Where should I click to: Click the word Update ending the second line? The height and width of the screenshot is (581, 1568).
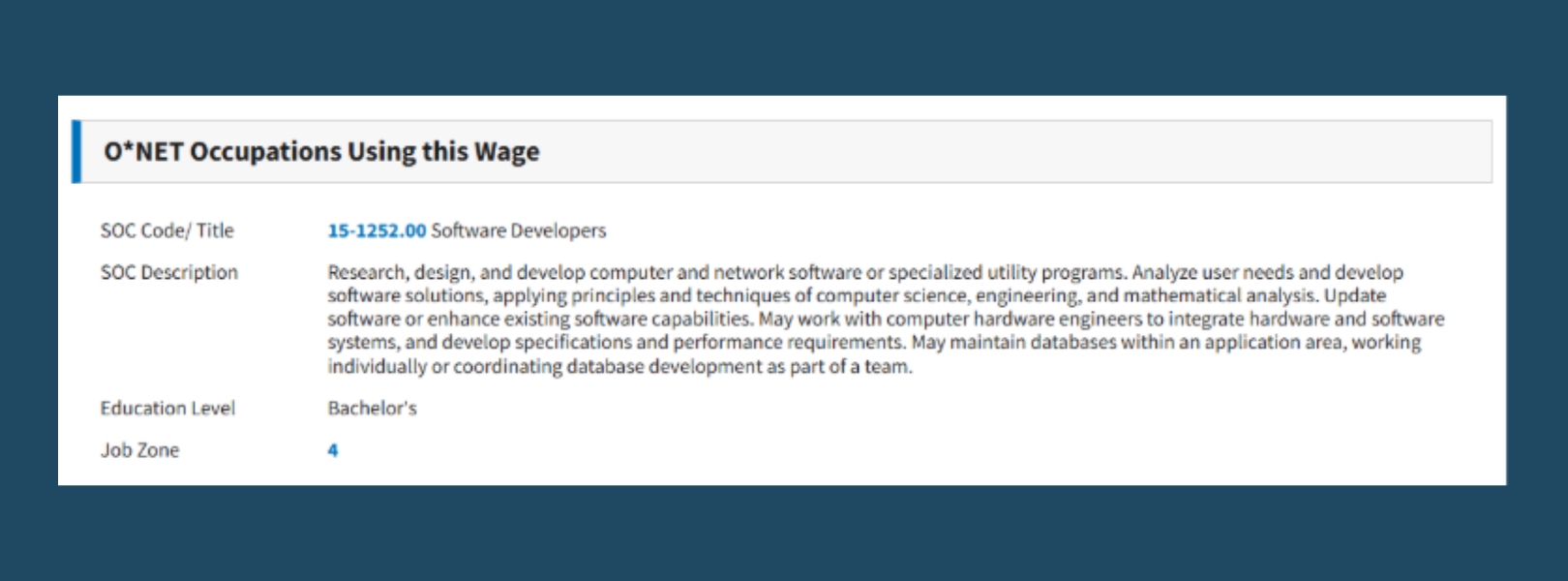click(1355, 295)
